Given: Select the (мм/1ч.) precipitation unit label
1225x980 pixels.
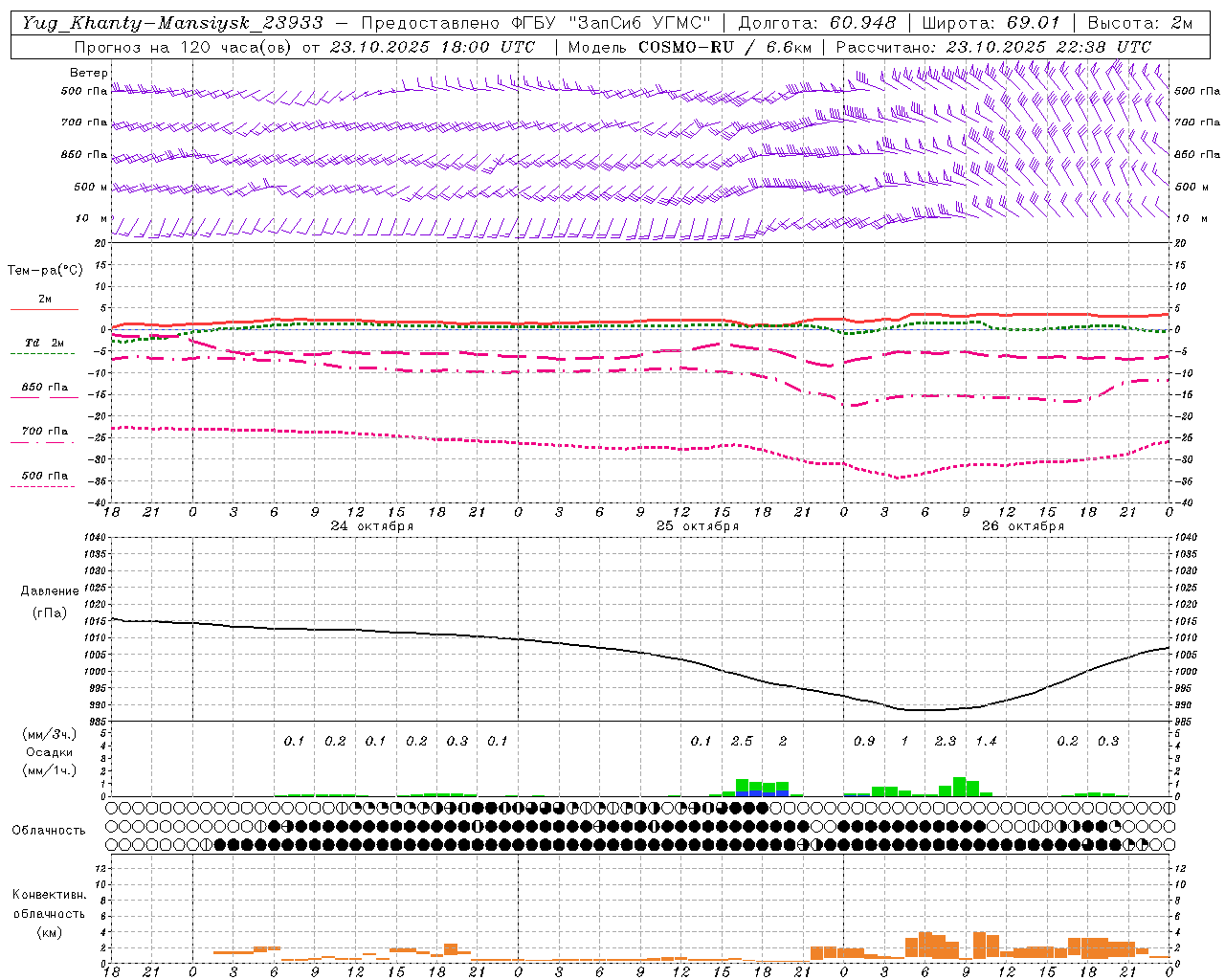Looking at the screenshot, I should (x=50, y=770).
